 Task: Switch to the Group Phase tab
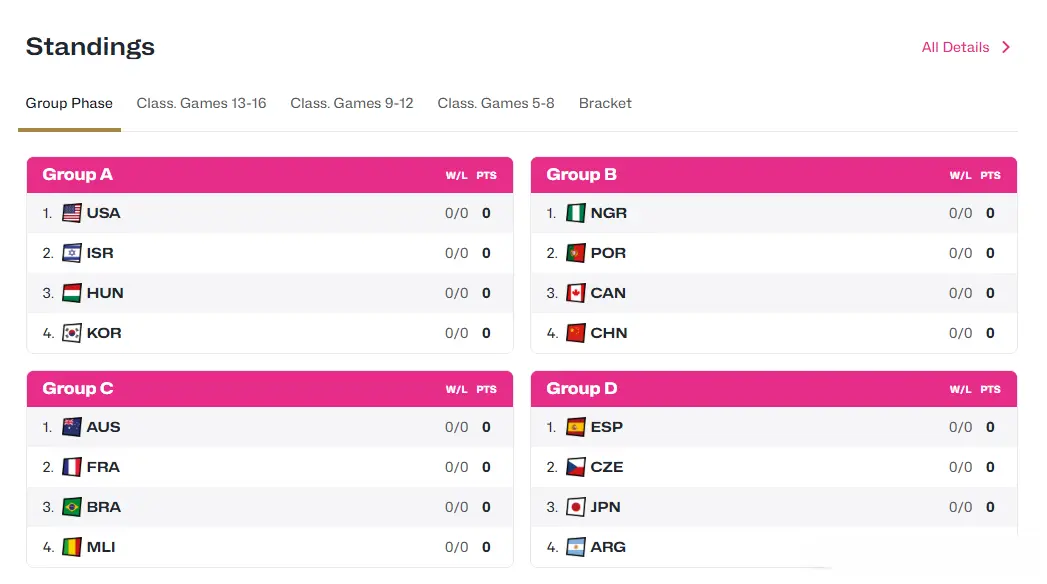(x=69, y=103)
